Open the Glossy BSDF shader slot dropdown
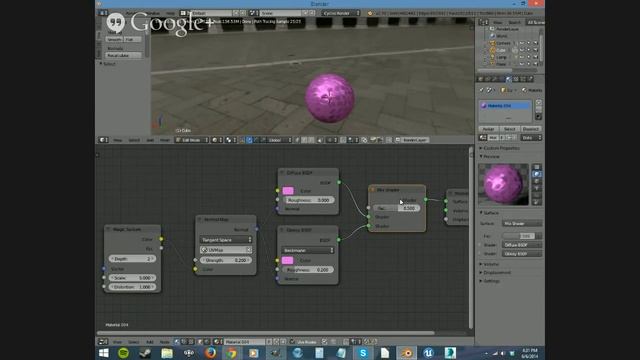640x360 pixels. pos(522,253)
